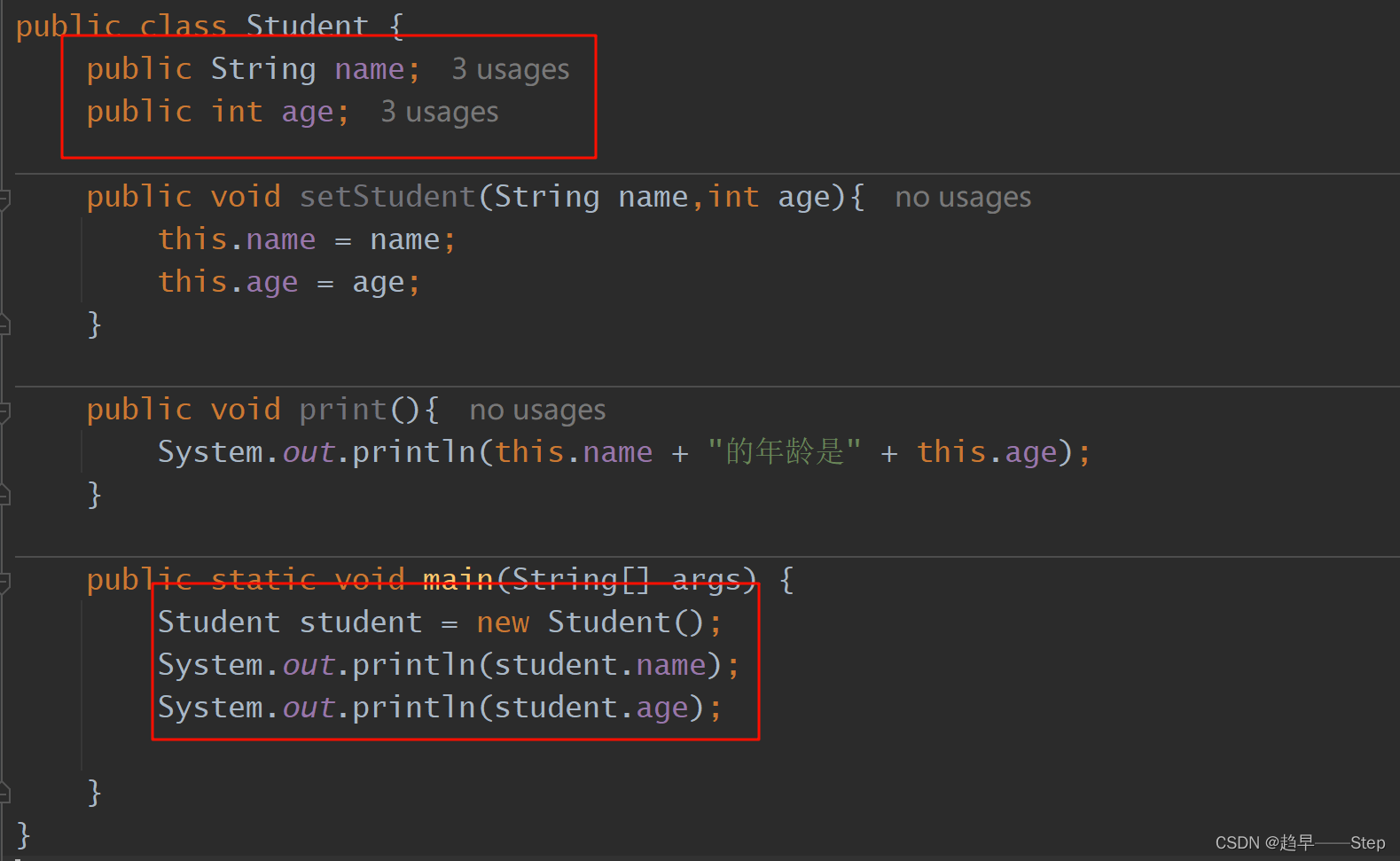Click the field 'name' in the String declaration
1400x861 pixels.
(x=370, y=69)
